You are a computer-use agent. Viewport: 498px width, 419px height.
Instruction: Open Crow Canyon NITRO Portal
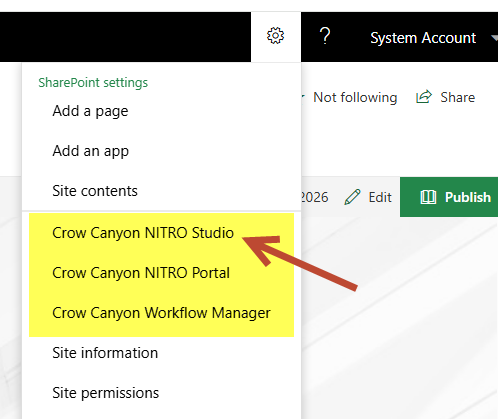point(141,273)
